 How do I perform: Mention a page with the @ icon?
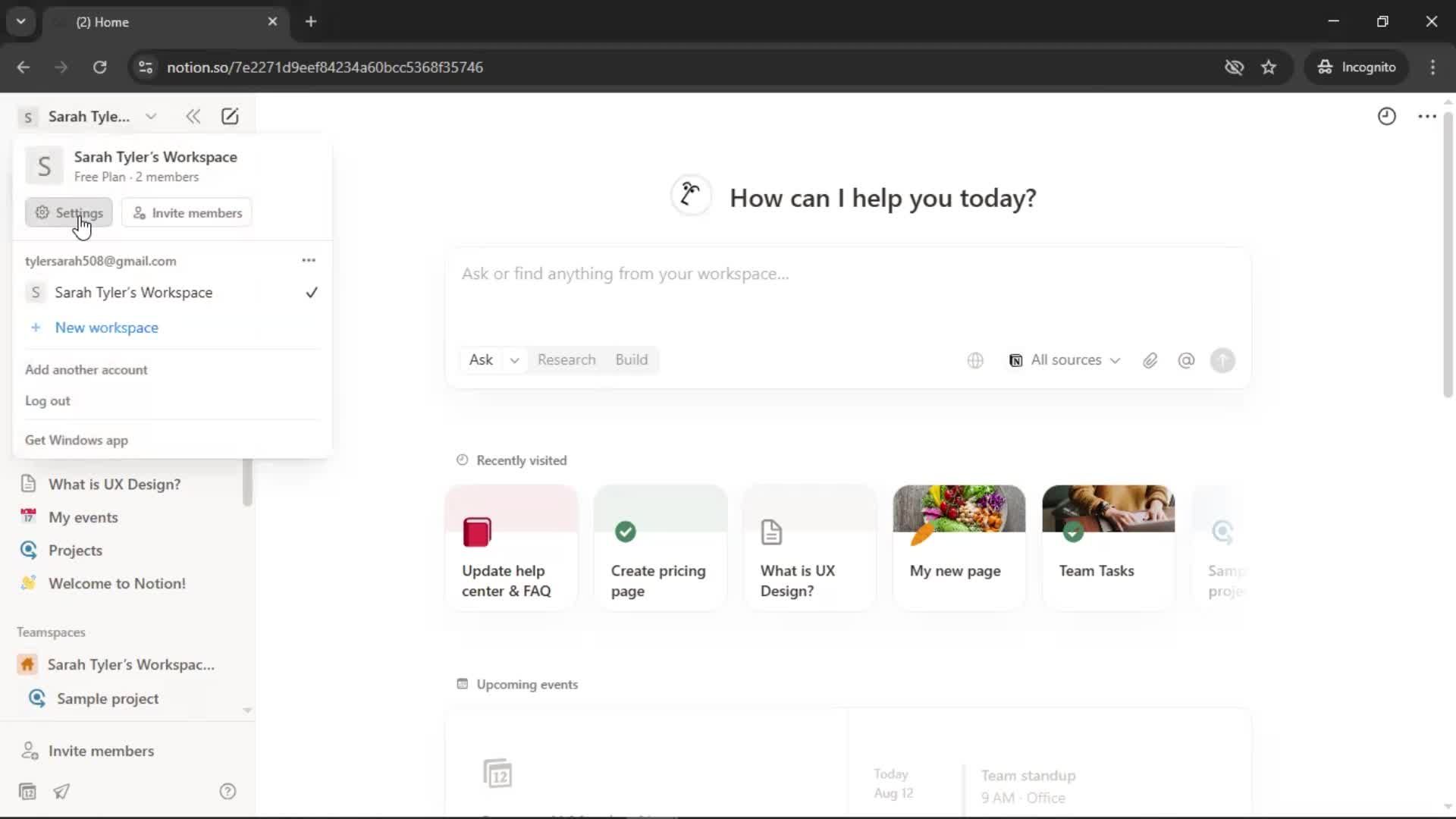tap(1186, 360)
